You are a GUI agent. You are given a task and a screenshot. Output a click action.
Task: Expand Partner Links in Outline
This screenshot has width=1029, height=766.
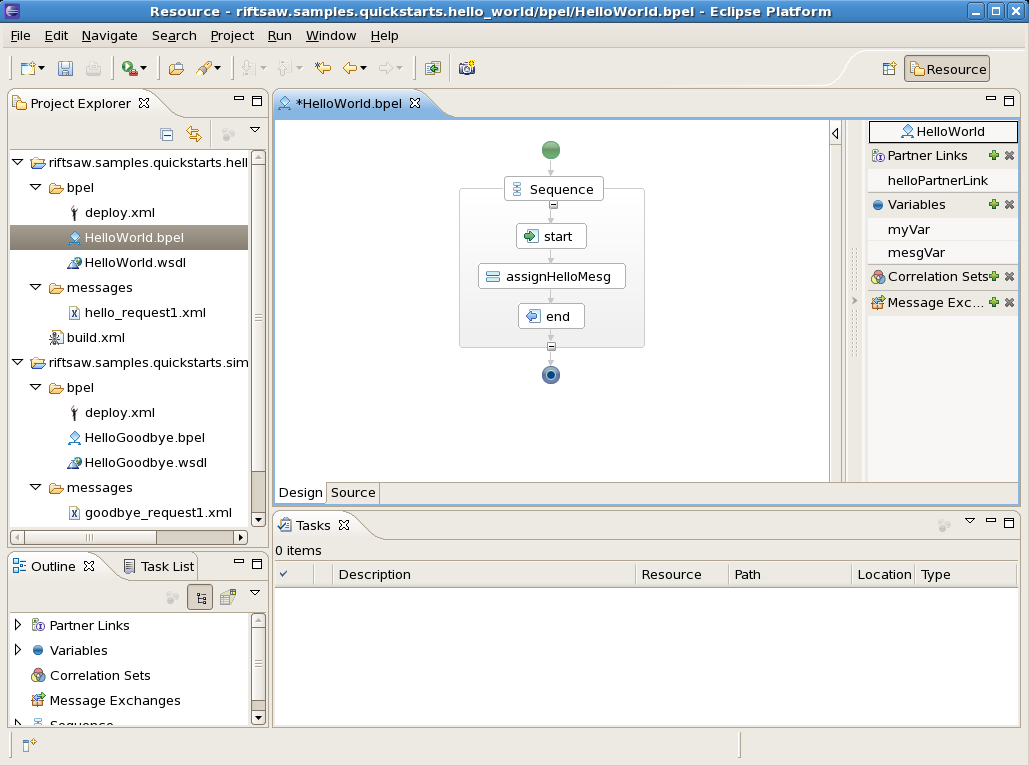[18, 625]
